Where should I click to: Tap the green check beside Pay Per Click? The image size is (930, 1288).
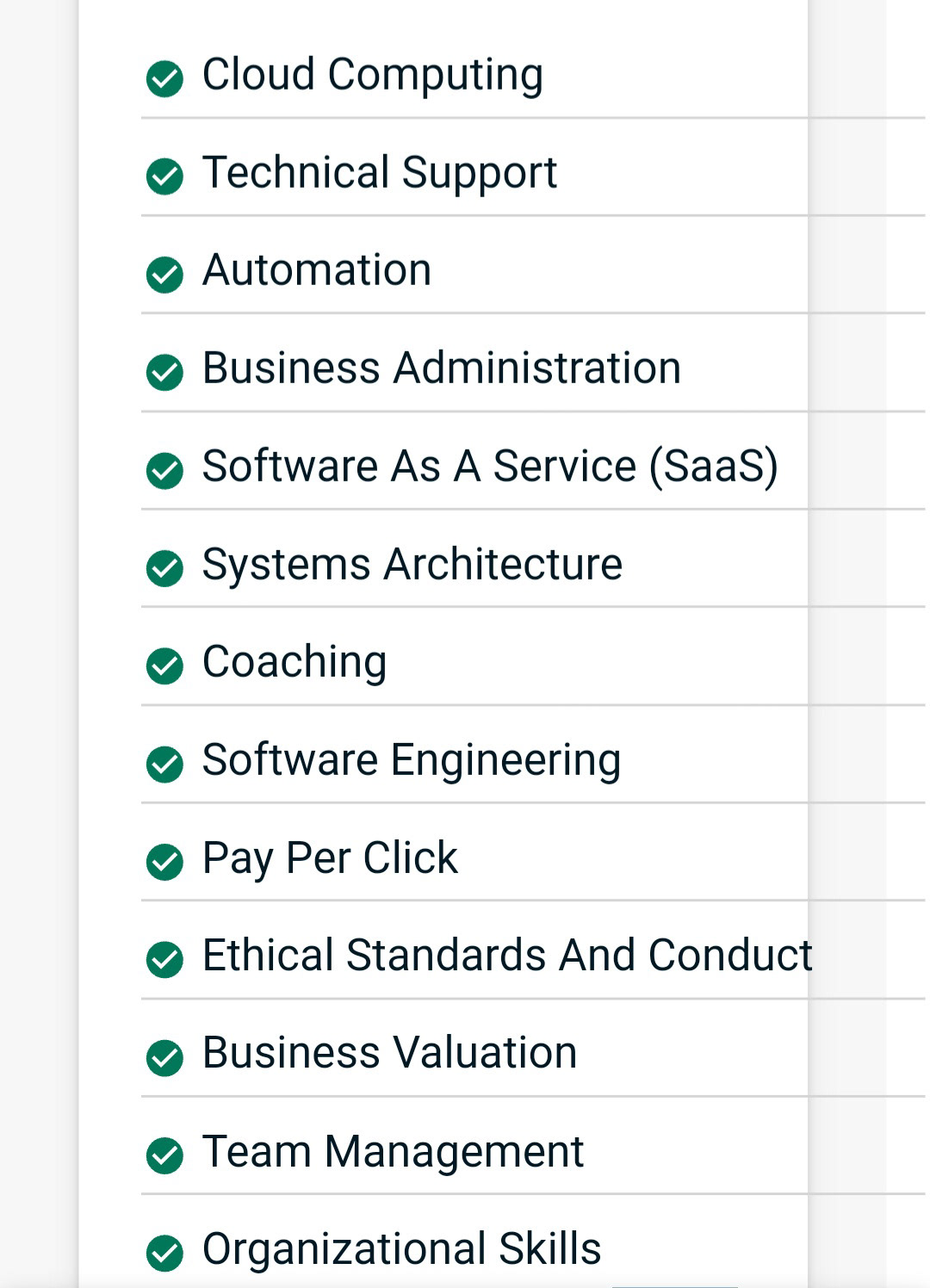click(x=164, y=862)
